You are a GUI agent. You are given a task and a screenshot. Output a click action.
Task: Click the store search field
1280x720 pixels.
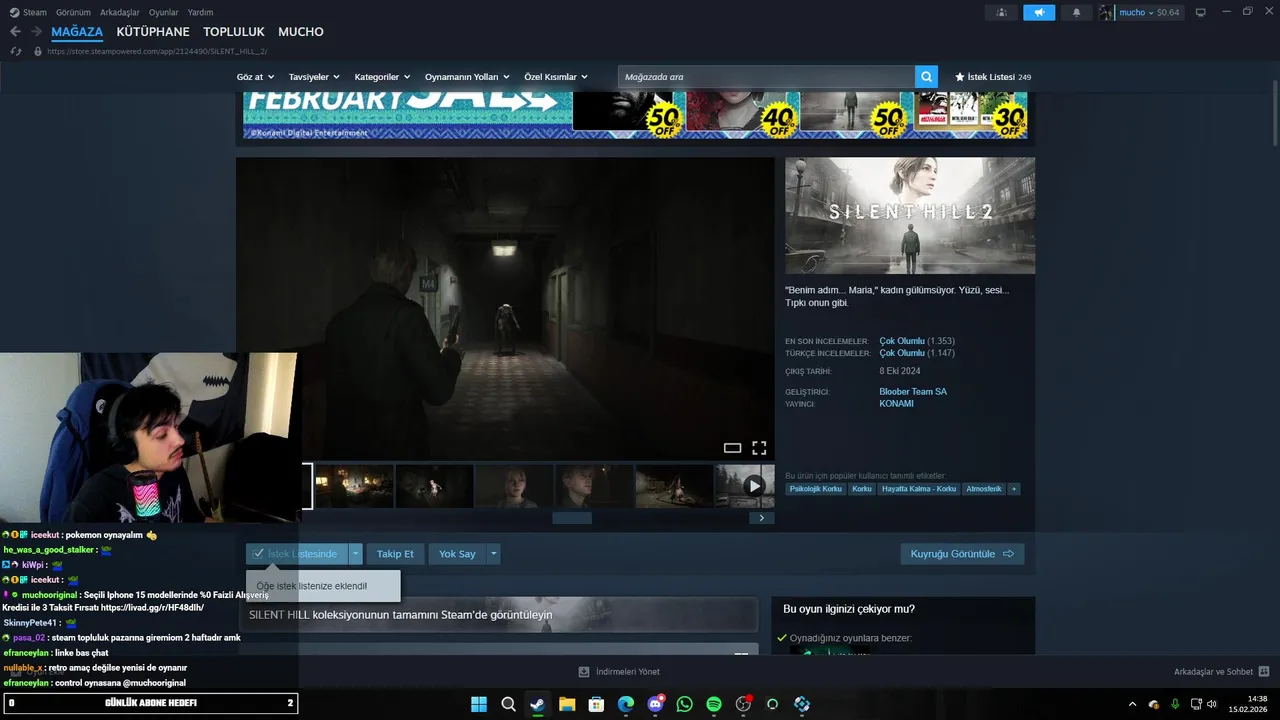[766, 77]
